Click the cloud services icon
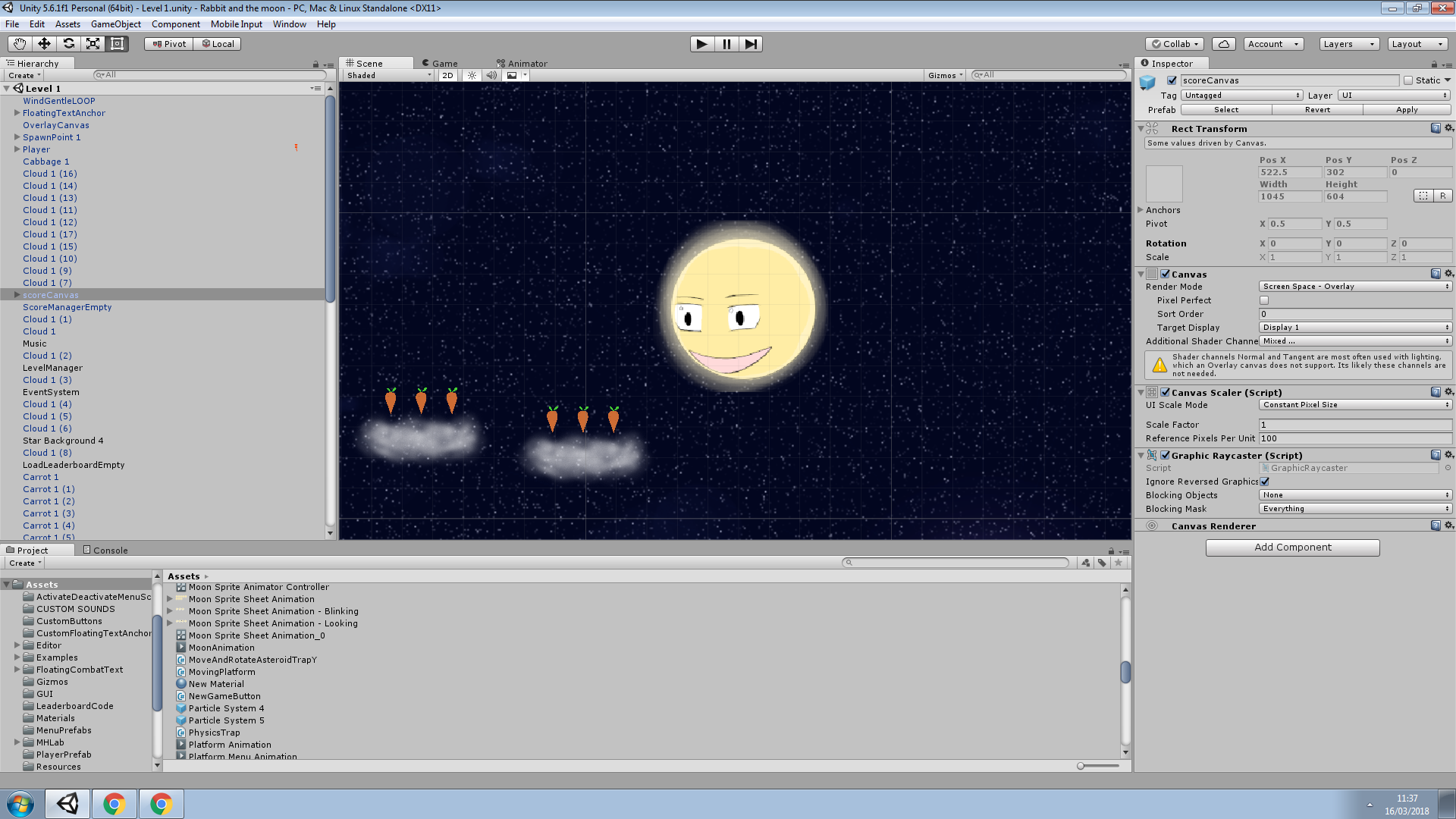This screenshot has width=1456, height=819. click(x=1223, y=44)
